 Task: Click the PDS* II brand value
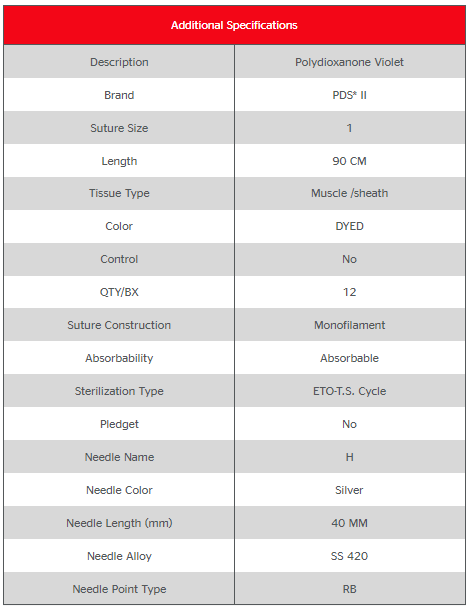(x=349, y=95)
